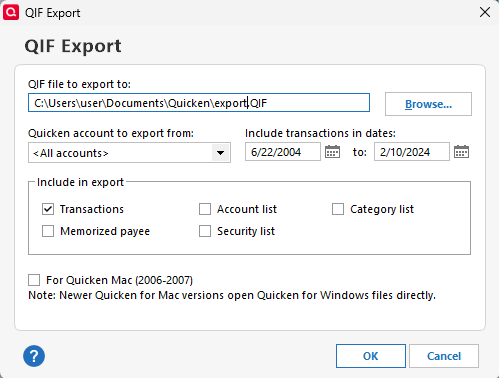Uncheck the Transactions checkbox
The height and width of the screenshot is (378, 499).
coord(48,209)
